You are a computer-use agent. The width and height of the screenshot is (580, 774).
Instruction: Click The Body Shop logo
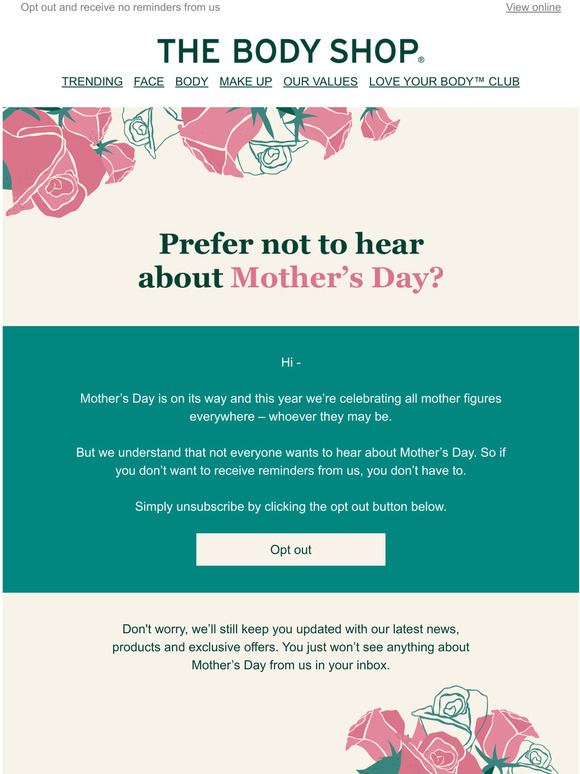pyautogui.click(x=291, y=51)
